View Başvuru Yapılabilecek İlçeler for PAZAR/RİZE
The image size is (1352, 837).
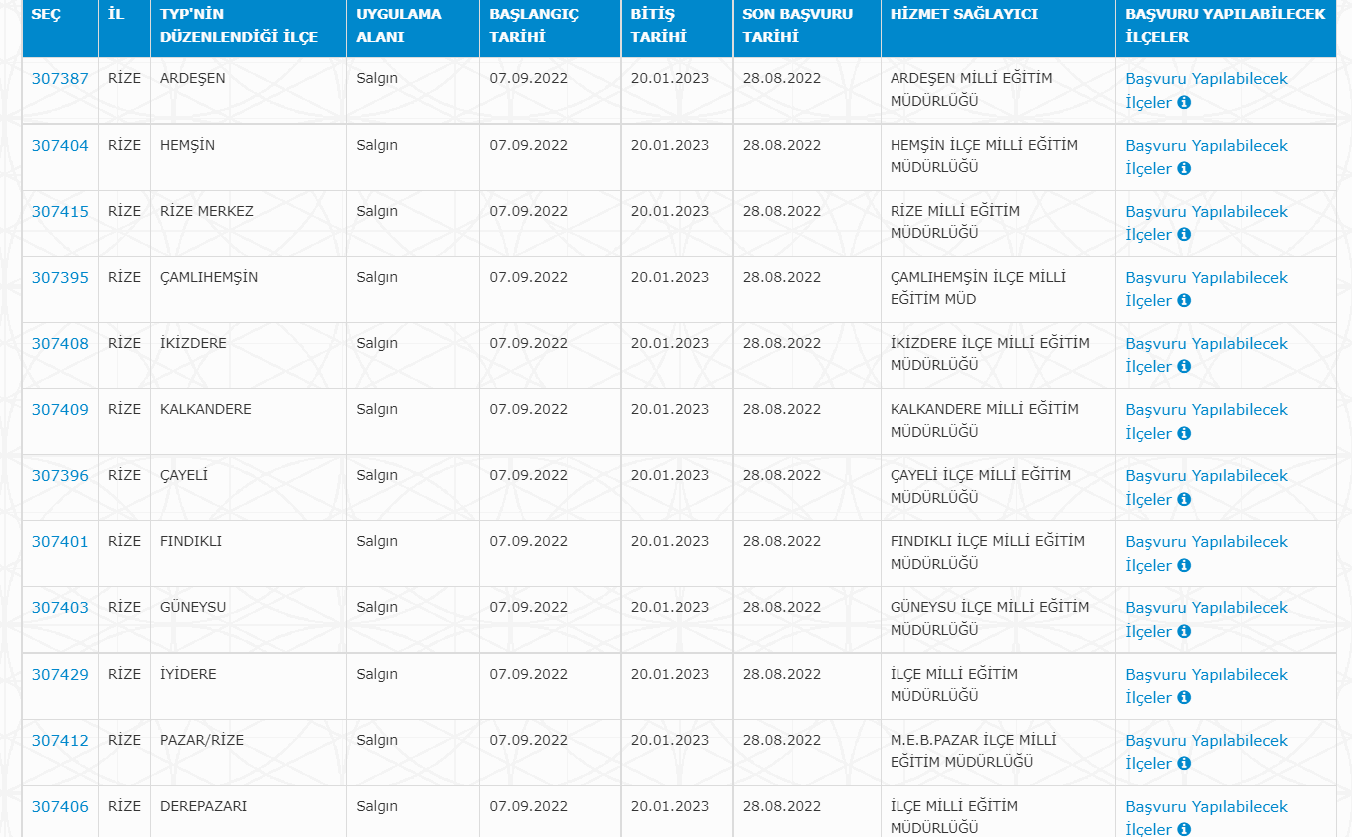(1206, 741)
